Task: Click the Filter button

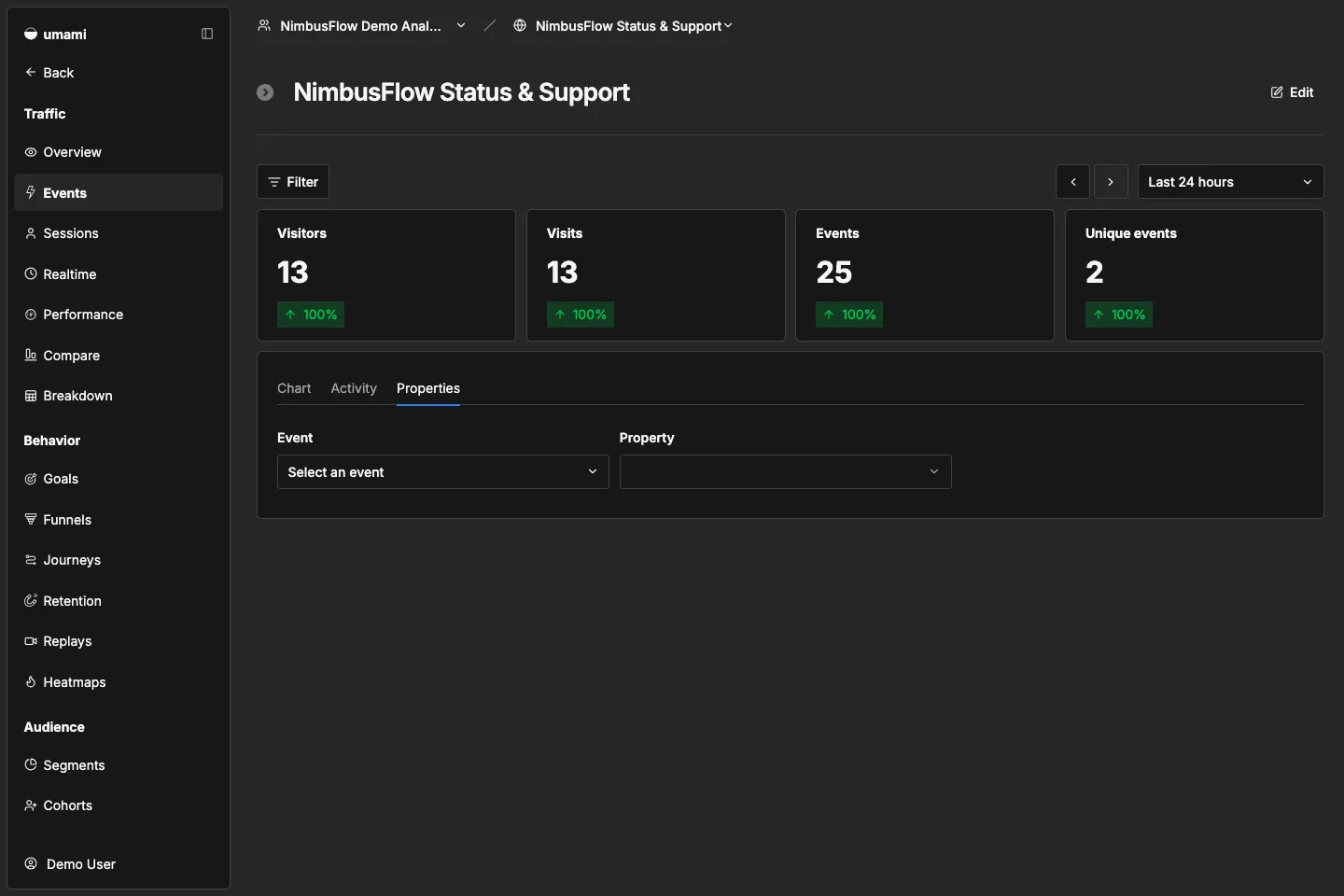Action: point(293,182)
